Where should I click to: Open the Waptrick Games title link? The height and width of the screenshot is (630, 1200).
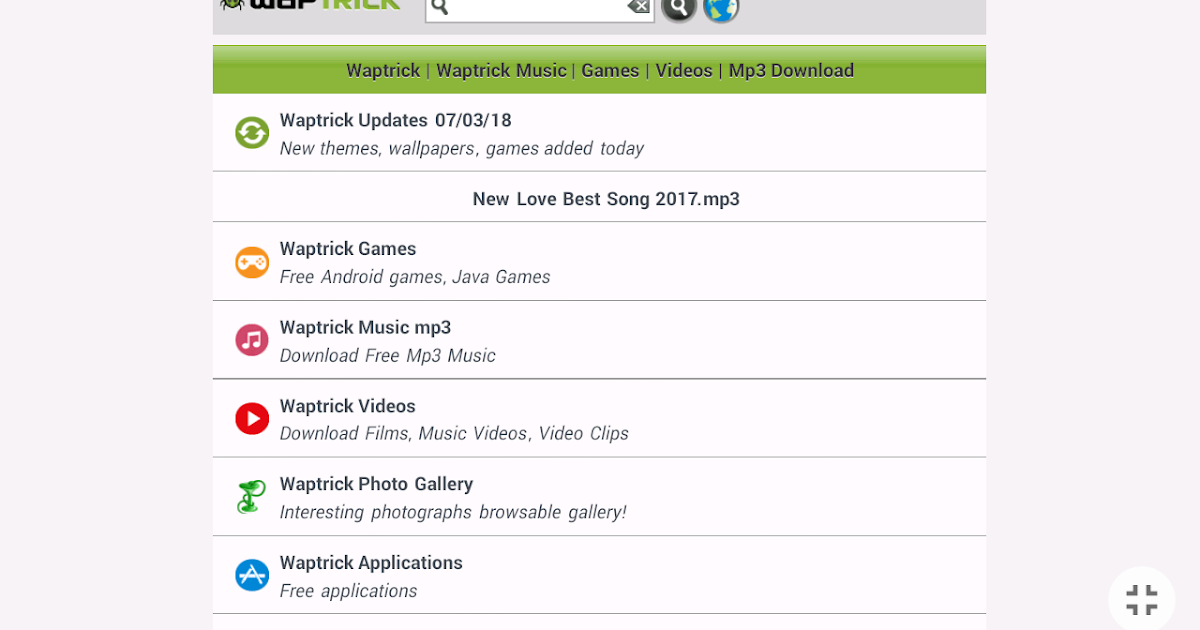click(x=348, y=249)
